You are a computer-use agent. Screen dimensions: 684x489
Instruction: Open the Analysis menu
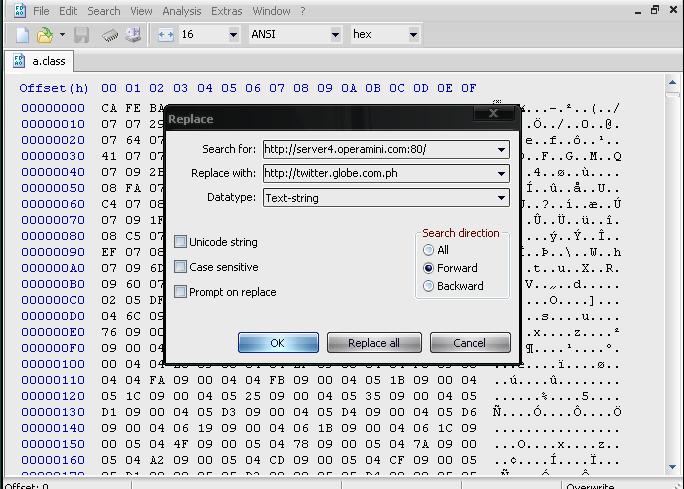182,11
